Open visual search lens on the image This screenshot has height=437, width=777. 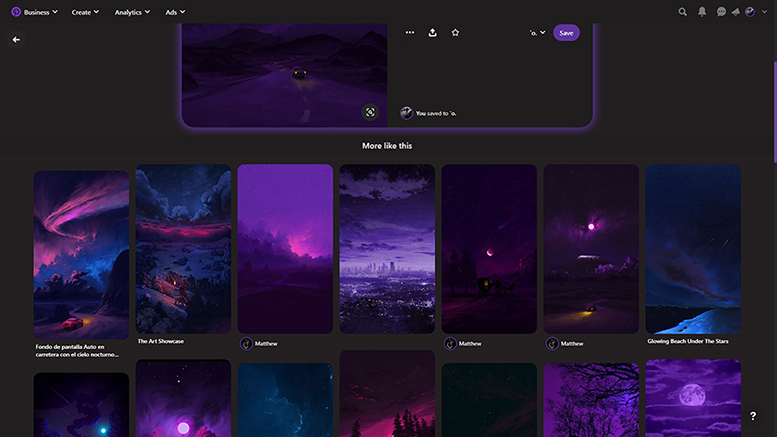click(370, 113)
